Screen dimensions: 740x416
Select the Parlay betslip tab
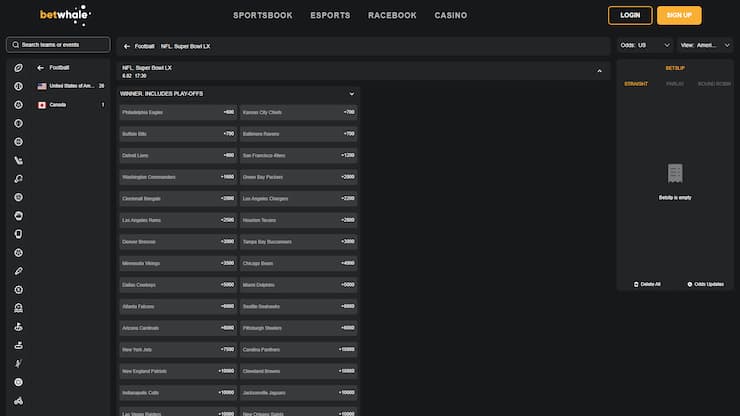(x=675, y=84)
